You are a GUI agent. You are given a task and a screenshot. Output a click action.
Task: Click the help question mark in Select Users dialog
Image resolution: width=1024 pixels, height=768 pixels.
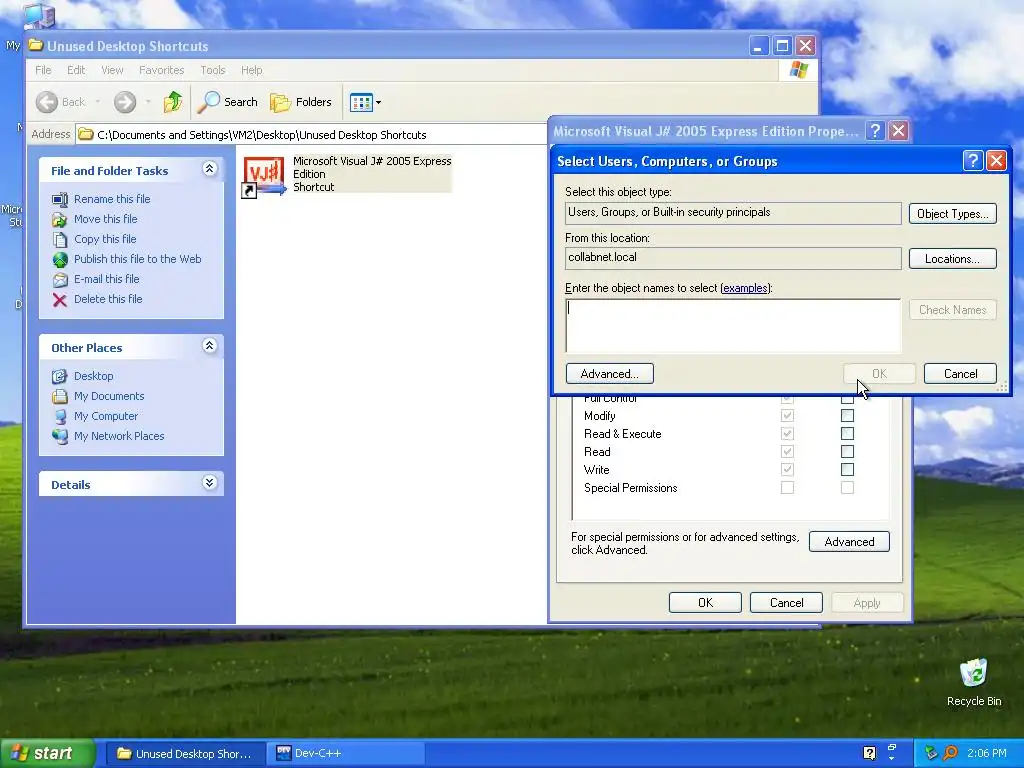coord(972,161)
